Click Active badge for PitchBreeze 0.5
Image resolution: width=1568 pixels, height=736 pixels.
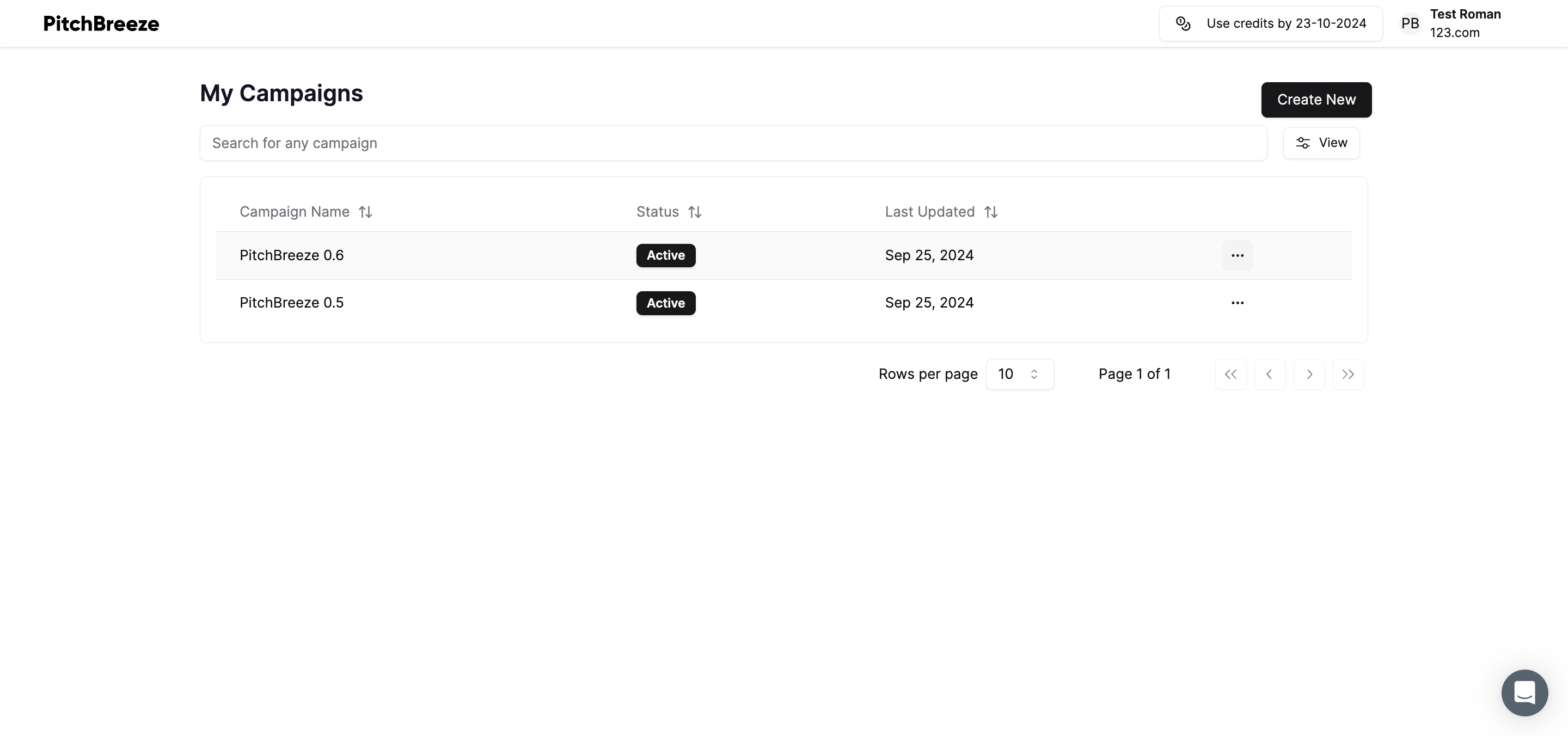[666, 303]
